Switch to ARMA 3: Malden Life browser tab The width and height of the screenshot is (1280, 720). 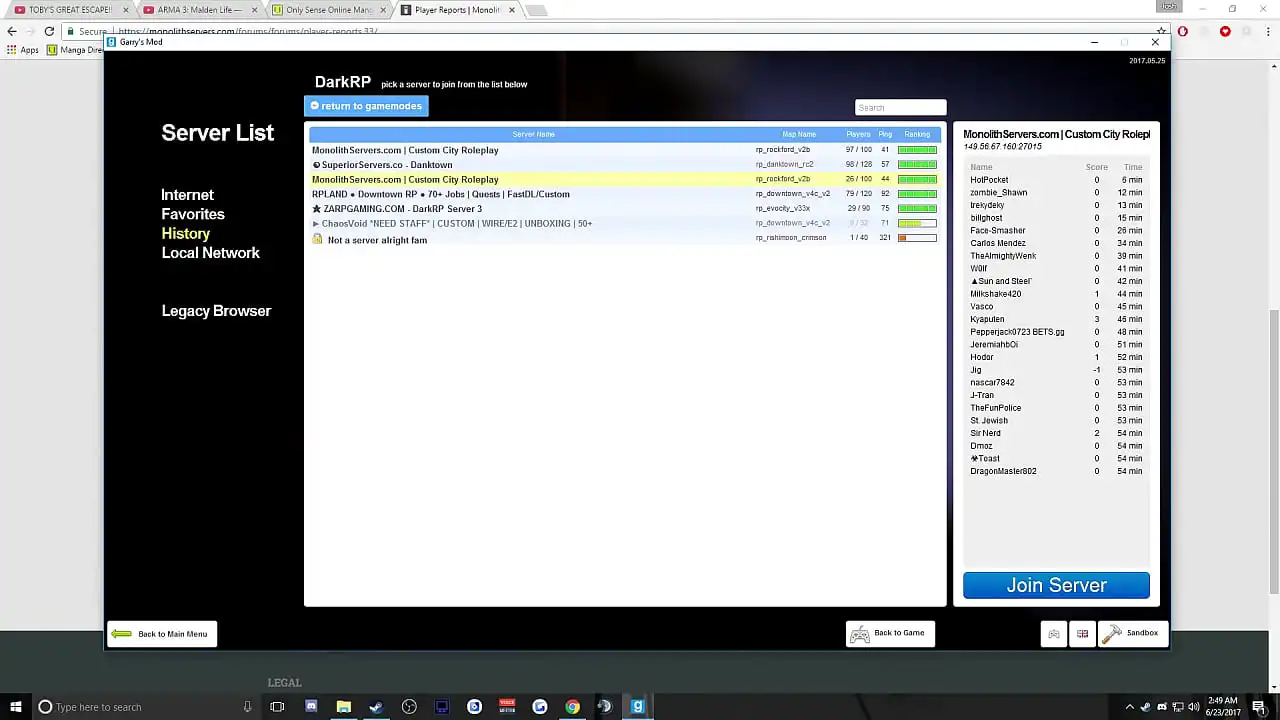(x=200, y=10)
